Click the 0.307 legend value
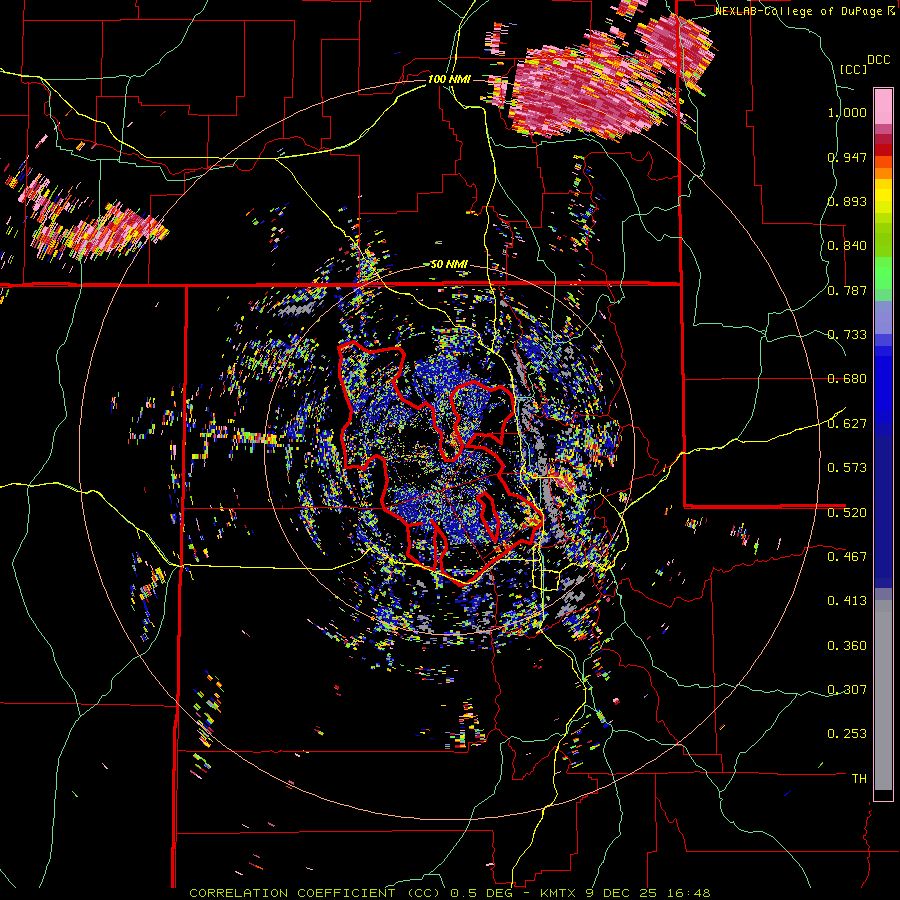The width and height of the screenshot is (900, 900). pyautogui.click(x=847, y=690)
